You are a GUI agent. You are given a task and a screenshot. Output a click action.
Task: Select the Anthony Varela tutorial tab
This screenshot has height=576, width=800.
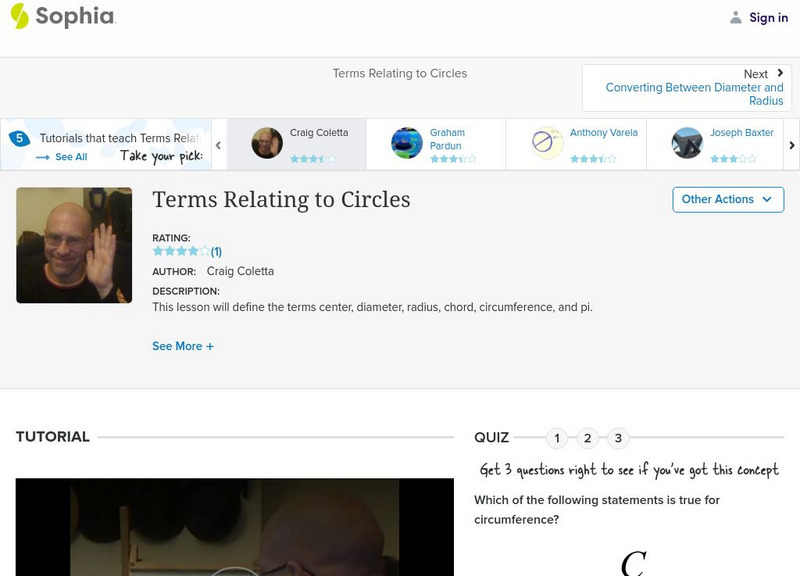[x=576, y=144]
